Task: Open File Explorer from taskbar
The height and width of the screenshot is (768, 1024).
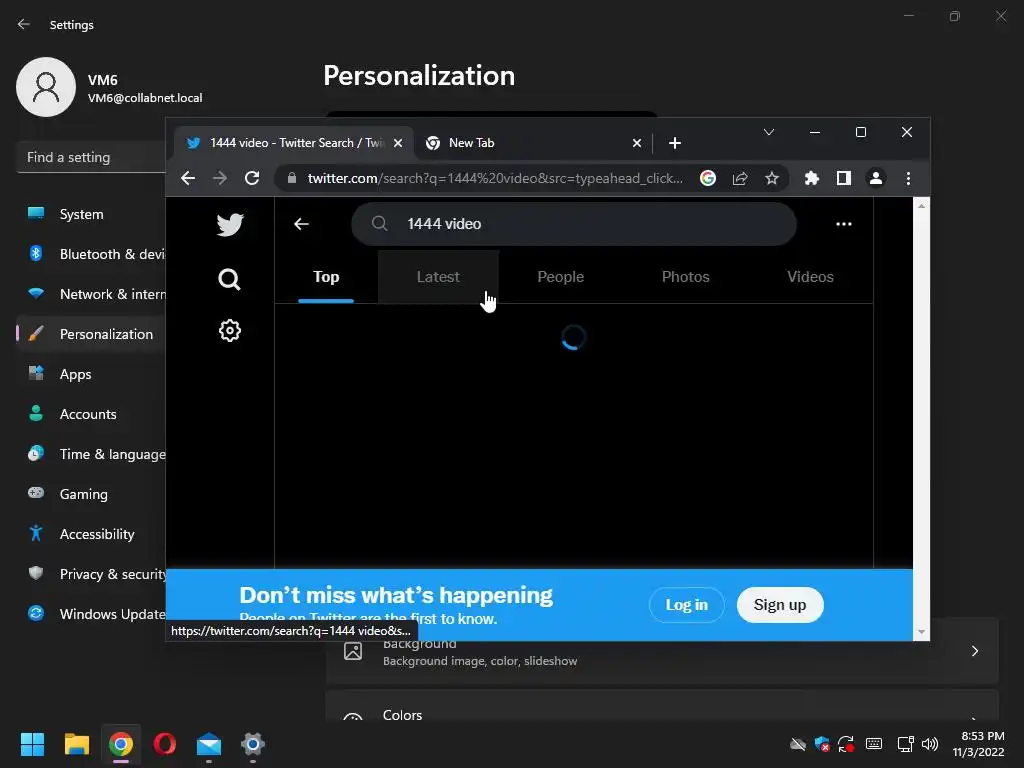Action: pos(76,744)
